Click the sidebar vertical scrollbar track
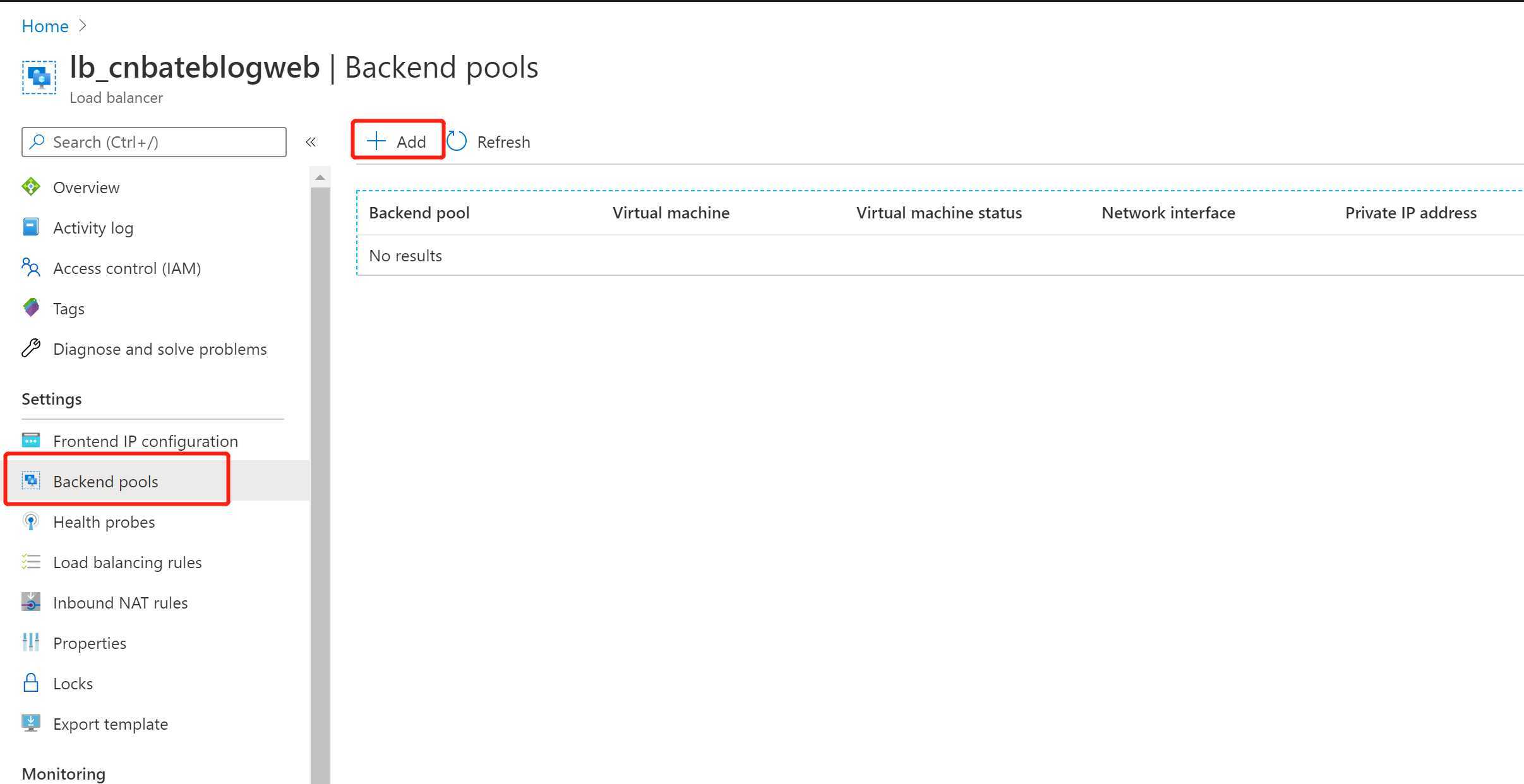Viewport: 1524px width, 784px height. (320, 486)
